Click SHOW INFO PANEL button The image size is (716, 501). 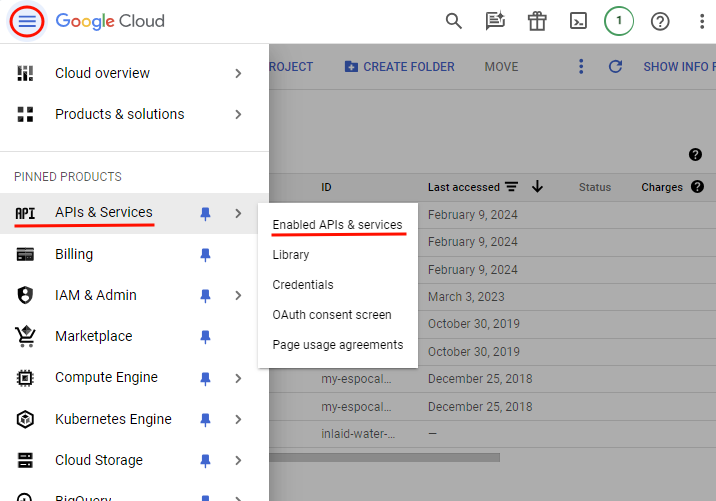678,67
